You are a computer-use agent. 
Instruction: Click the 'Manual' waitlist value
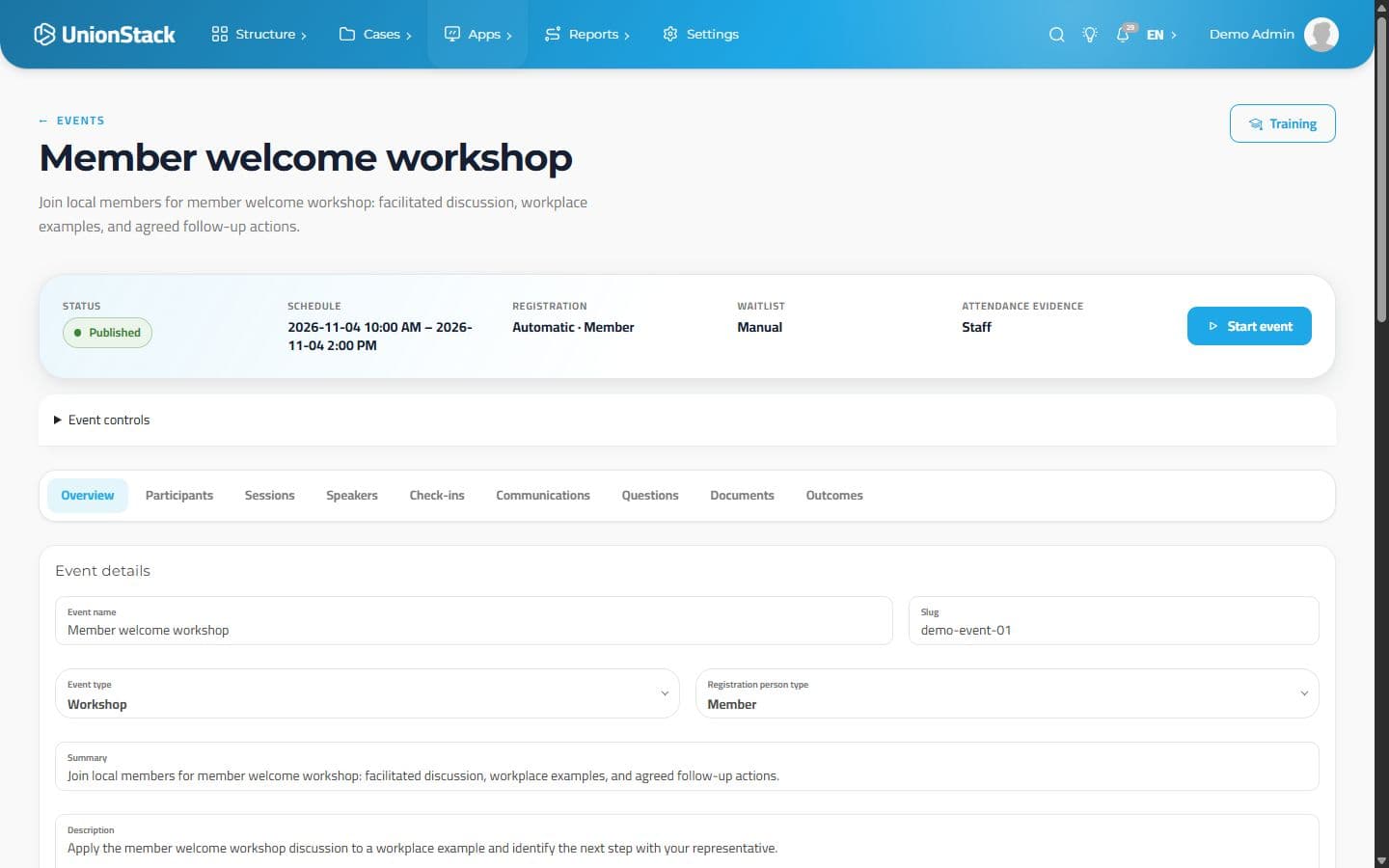[760, 327]
